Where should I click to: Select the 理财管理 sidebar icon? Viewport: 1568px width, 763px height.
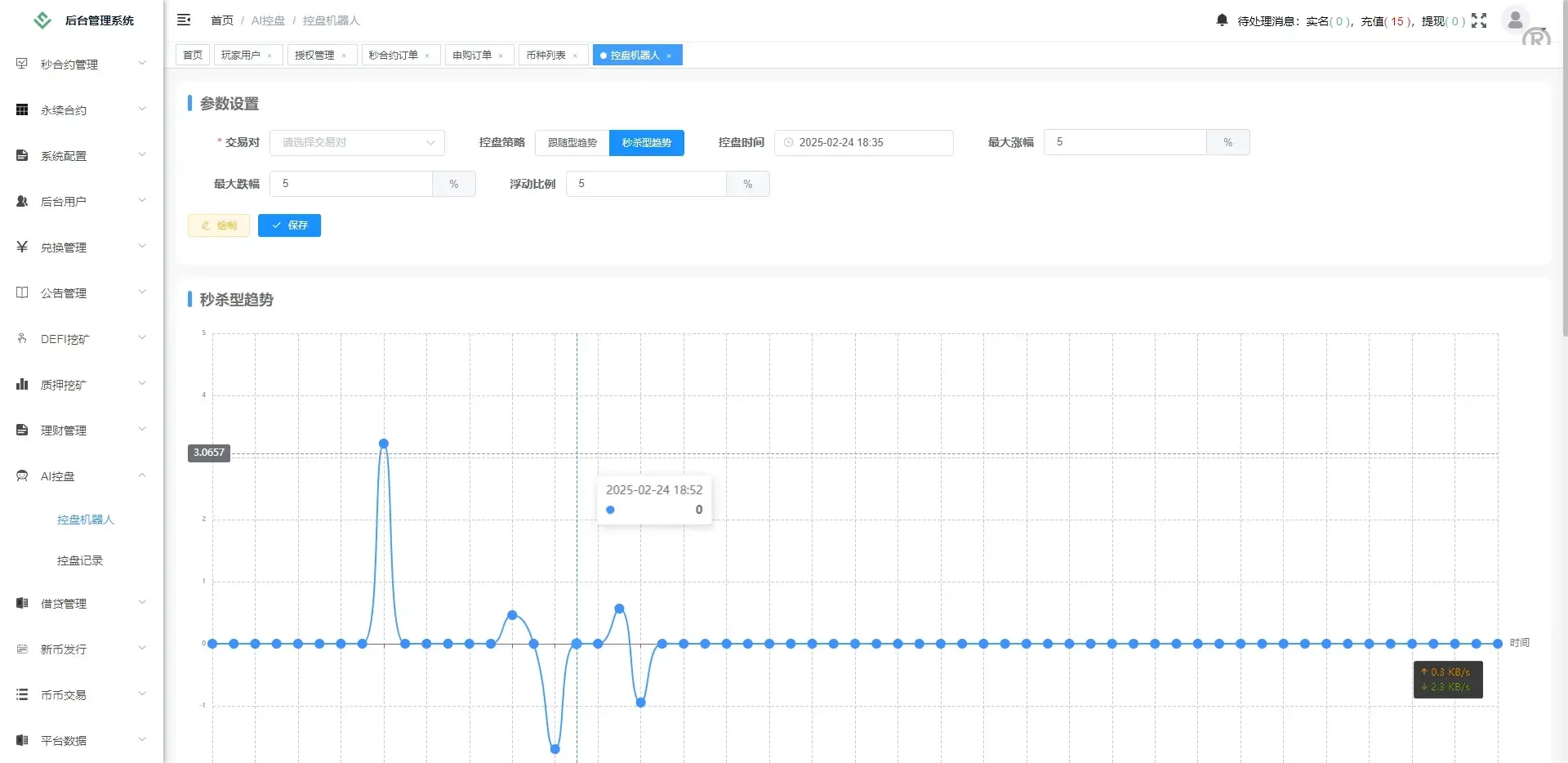point(21,430)
